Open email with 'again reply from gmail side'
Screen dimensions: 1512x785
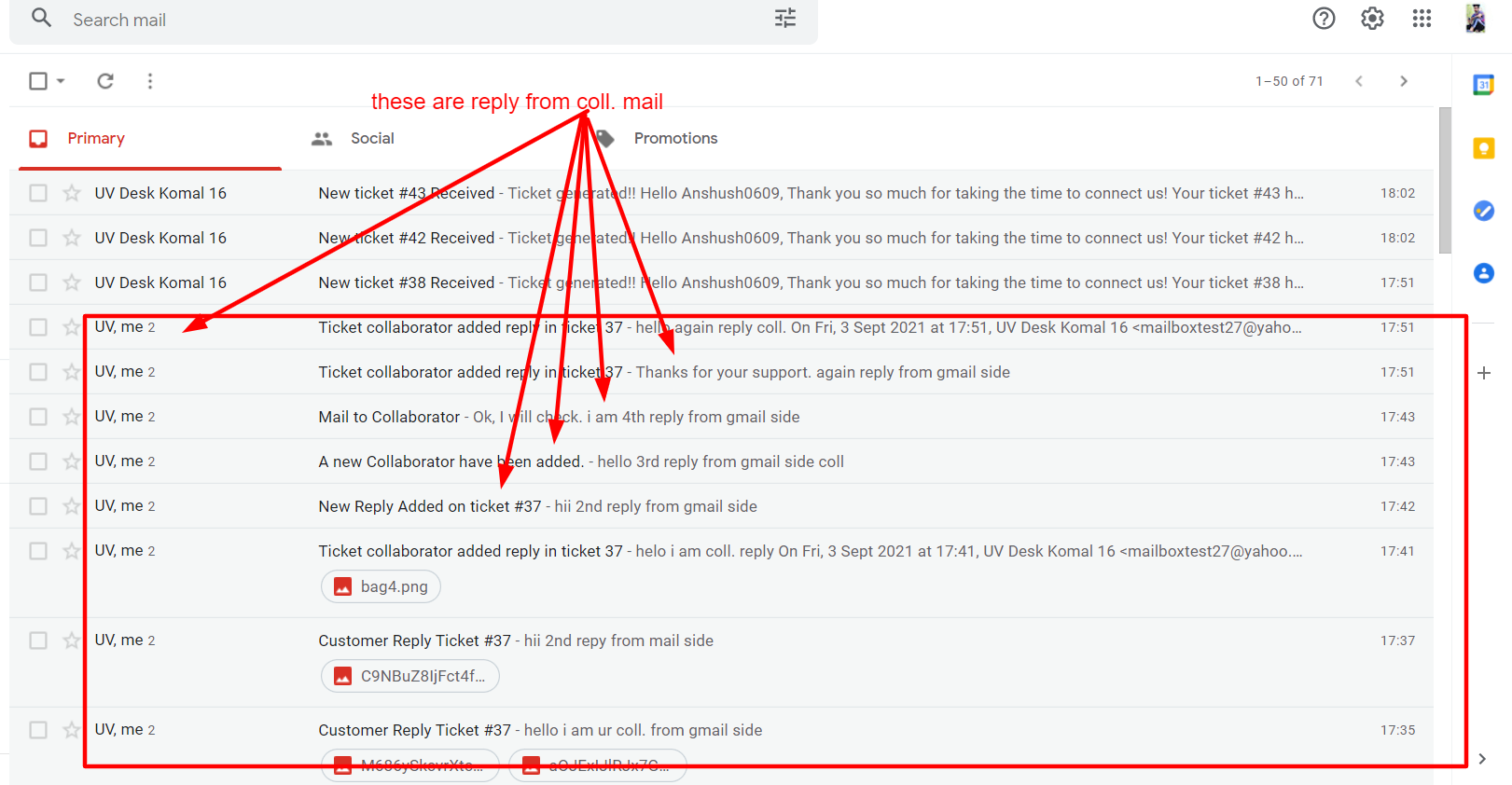click(x=722, y=372)
